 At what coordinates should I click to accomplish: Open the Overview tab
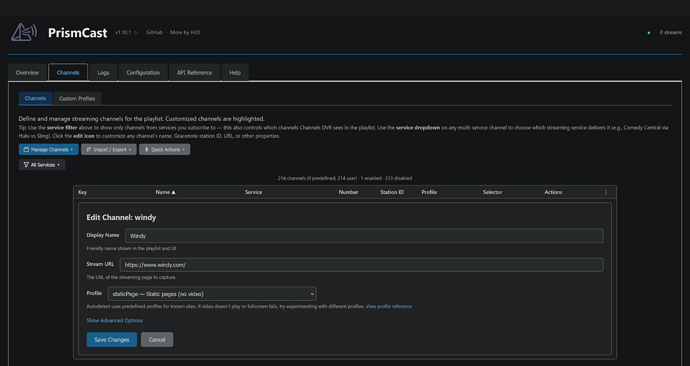(27, 73)
